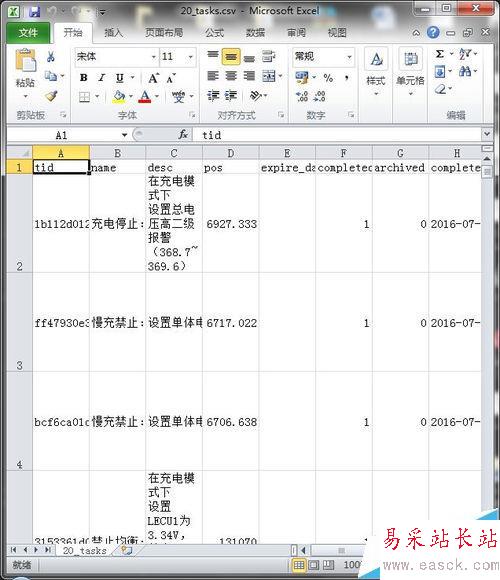Open the 文件 file tab
The height and width of the screenshot is (580, 500).
tap(28, 33)
